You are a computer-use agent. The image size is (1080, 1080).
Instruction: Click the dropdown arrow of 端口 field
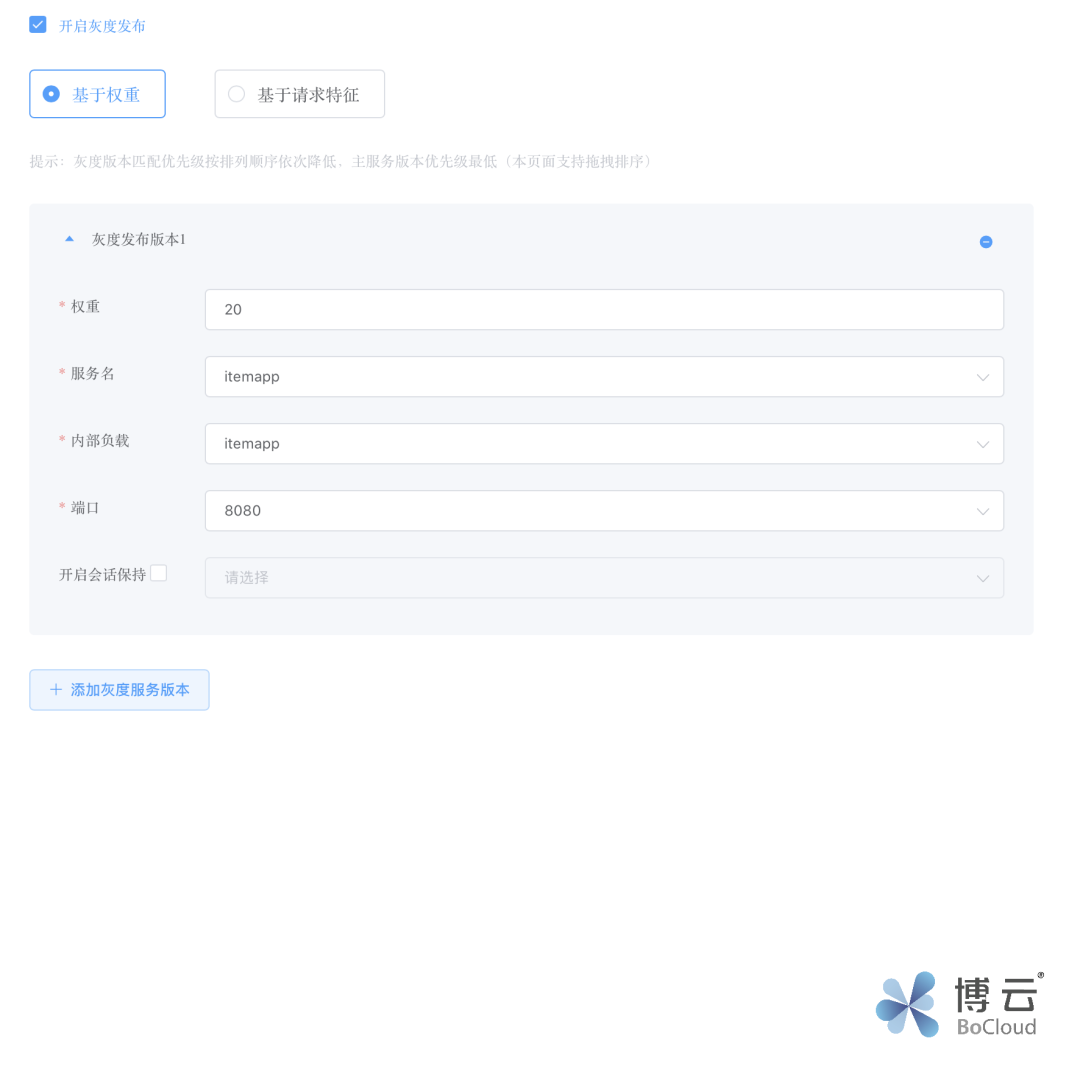pyautogui.click(x=982, y=510)
